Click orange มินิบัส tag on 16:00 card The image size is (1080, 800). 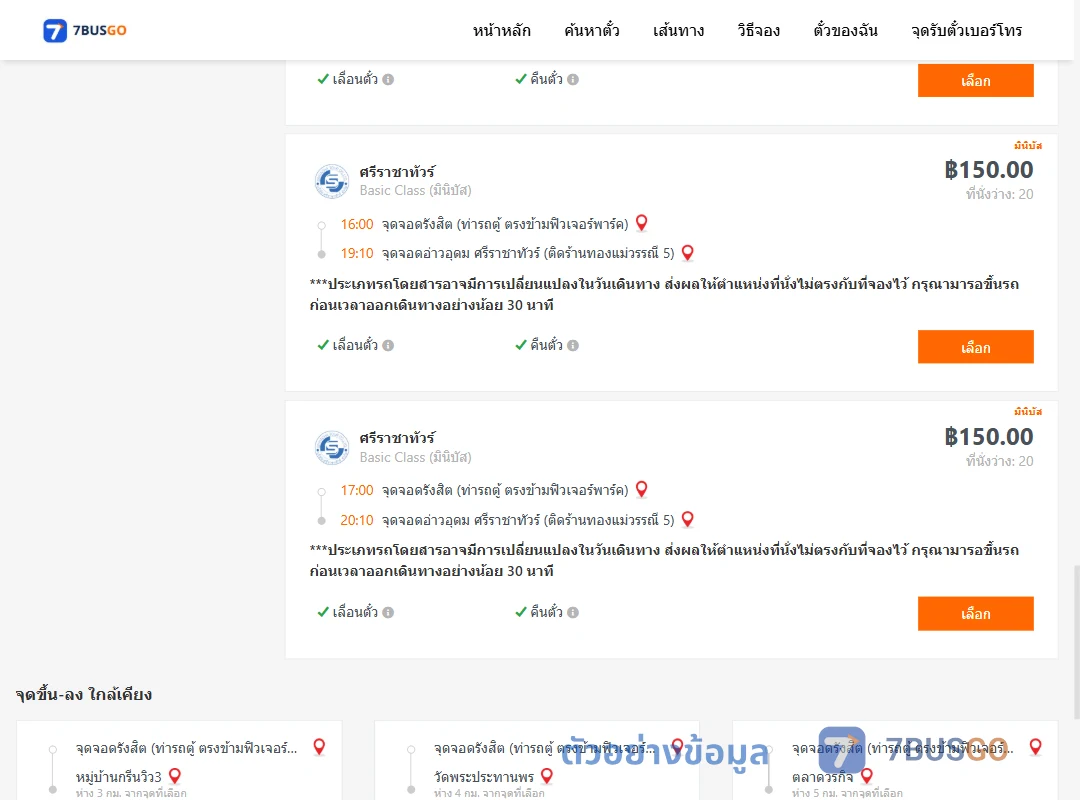1028,145
